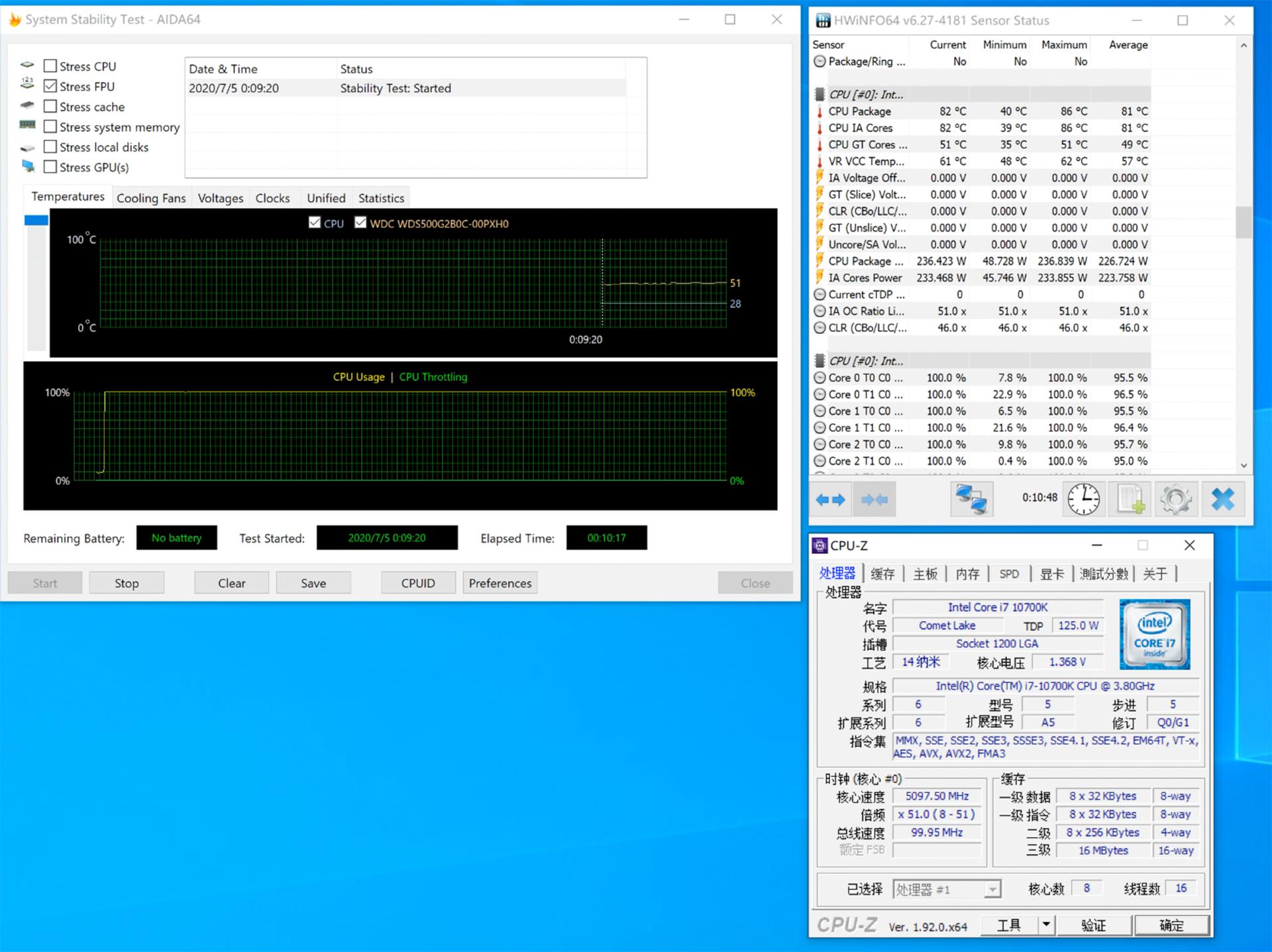
Task: Click HWiNFO expand columns arrows icon
Action: point(830,500)
